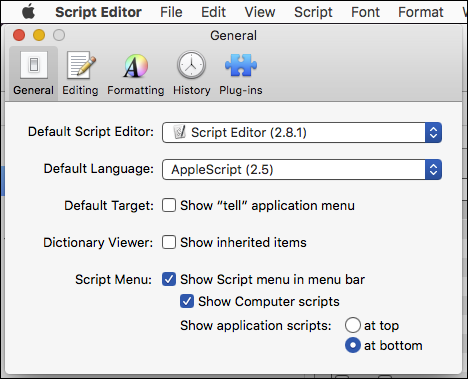Select the "at top" radio button

(x=353, y=325)
